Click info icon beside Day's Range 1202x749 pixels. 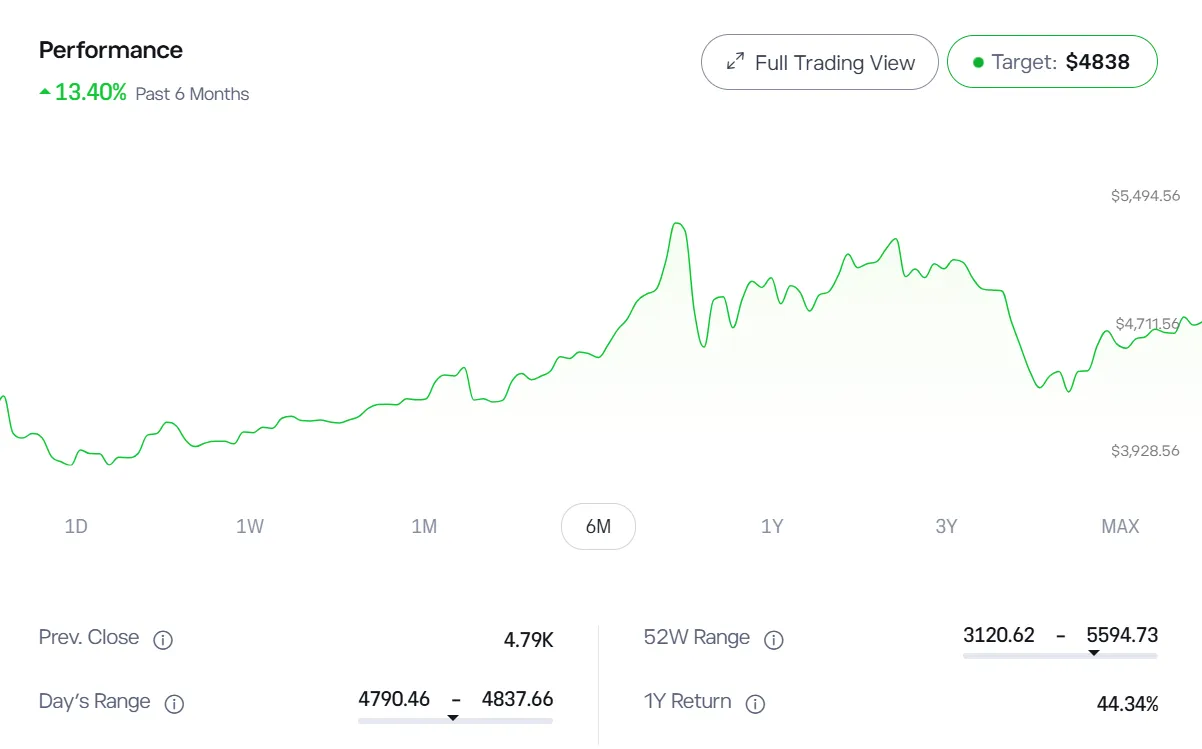174,704
